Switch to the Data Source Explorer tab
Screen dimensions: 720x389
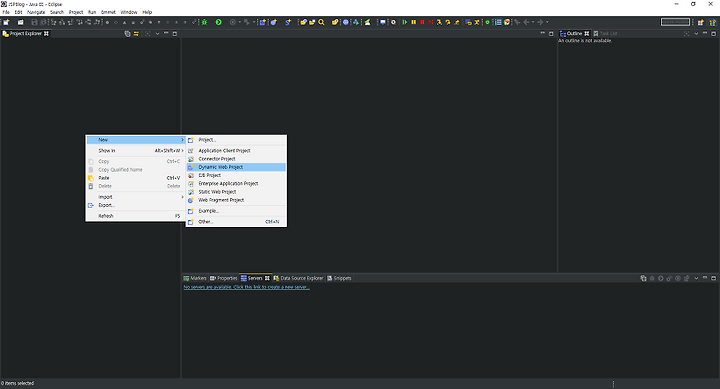pyautogui.click(x=298, y=278)
